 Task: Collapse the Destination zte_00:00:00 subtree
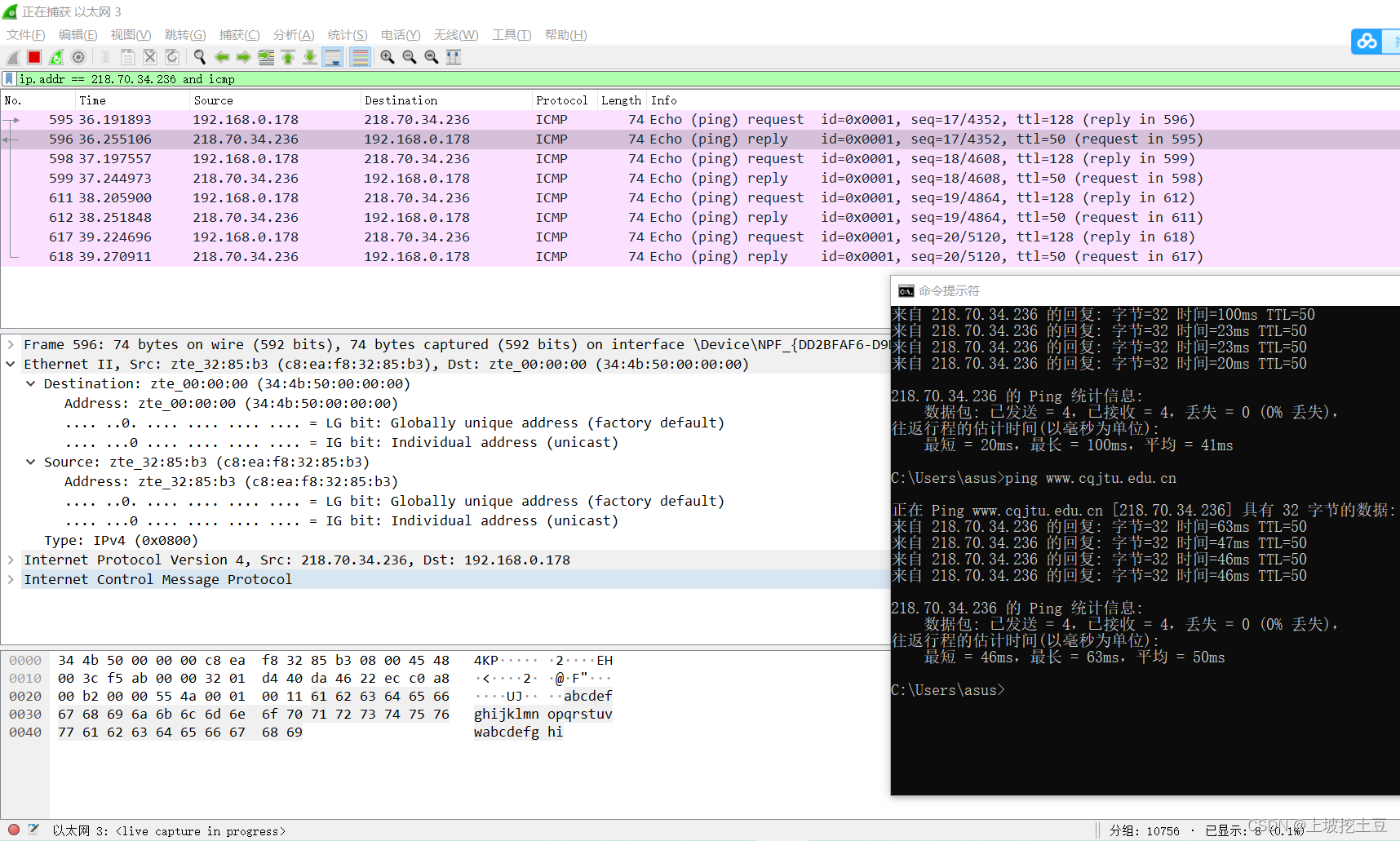(x=30, y=384)
